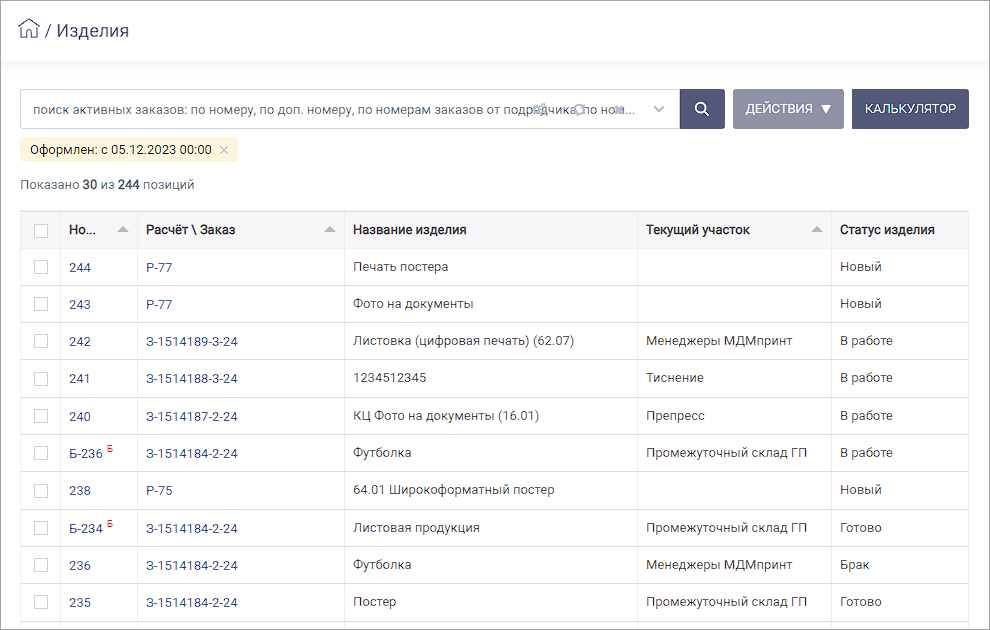Click 'Изделия' breadcrumb title

tap(93, 30)
